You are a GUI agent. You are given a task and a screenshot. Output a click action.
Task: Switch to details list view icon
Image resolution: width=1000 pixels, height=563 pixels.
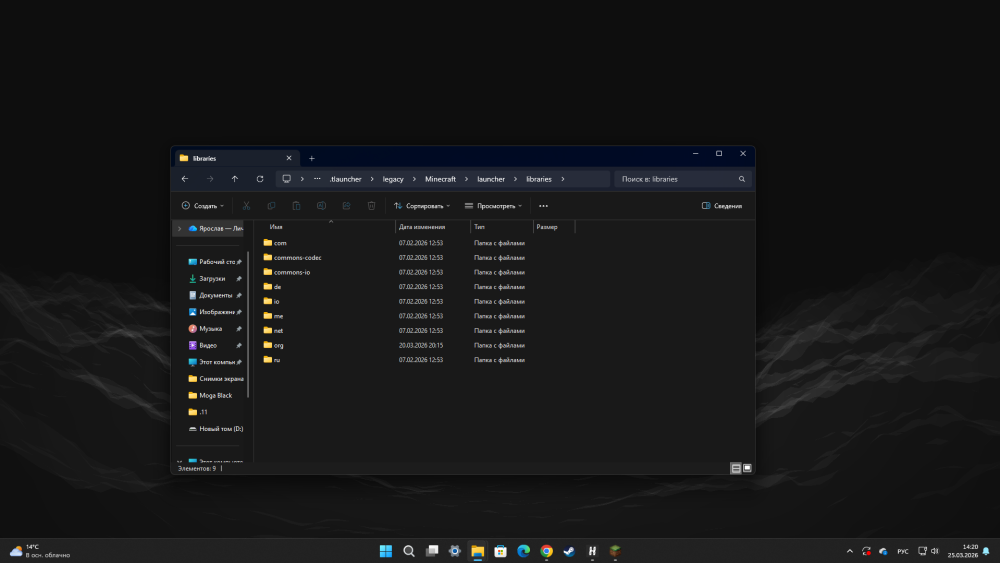(x=736, y=468)
